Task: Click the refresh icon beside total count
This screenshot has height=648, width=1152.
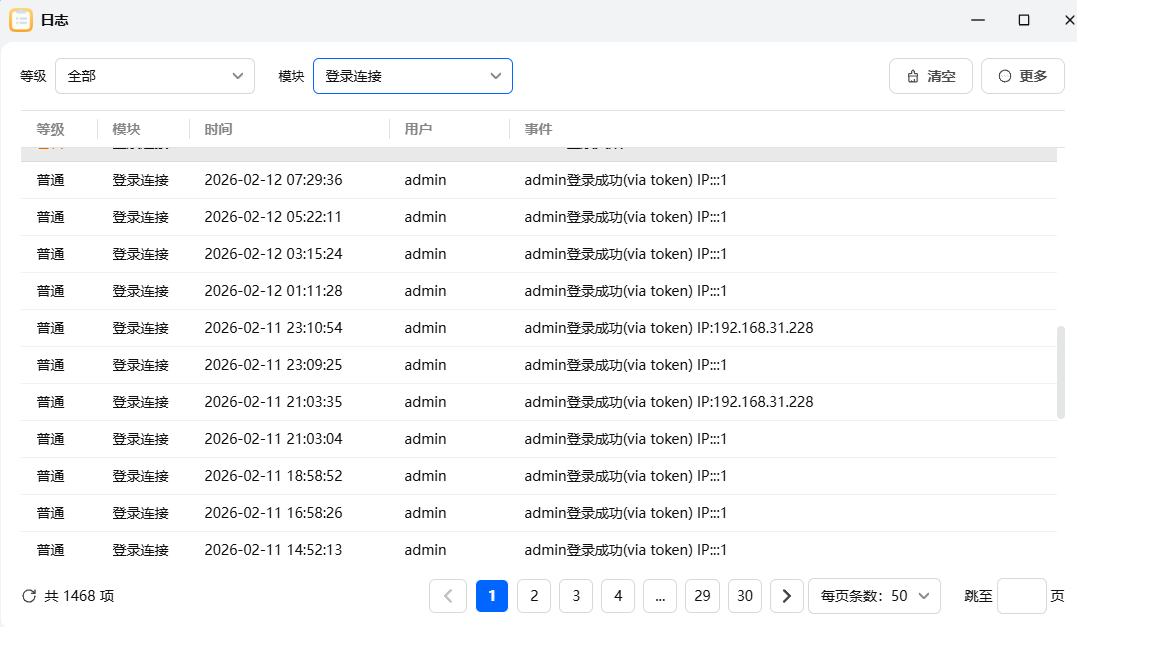Action: [x=29, y=596]
